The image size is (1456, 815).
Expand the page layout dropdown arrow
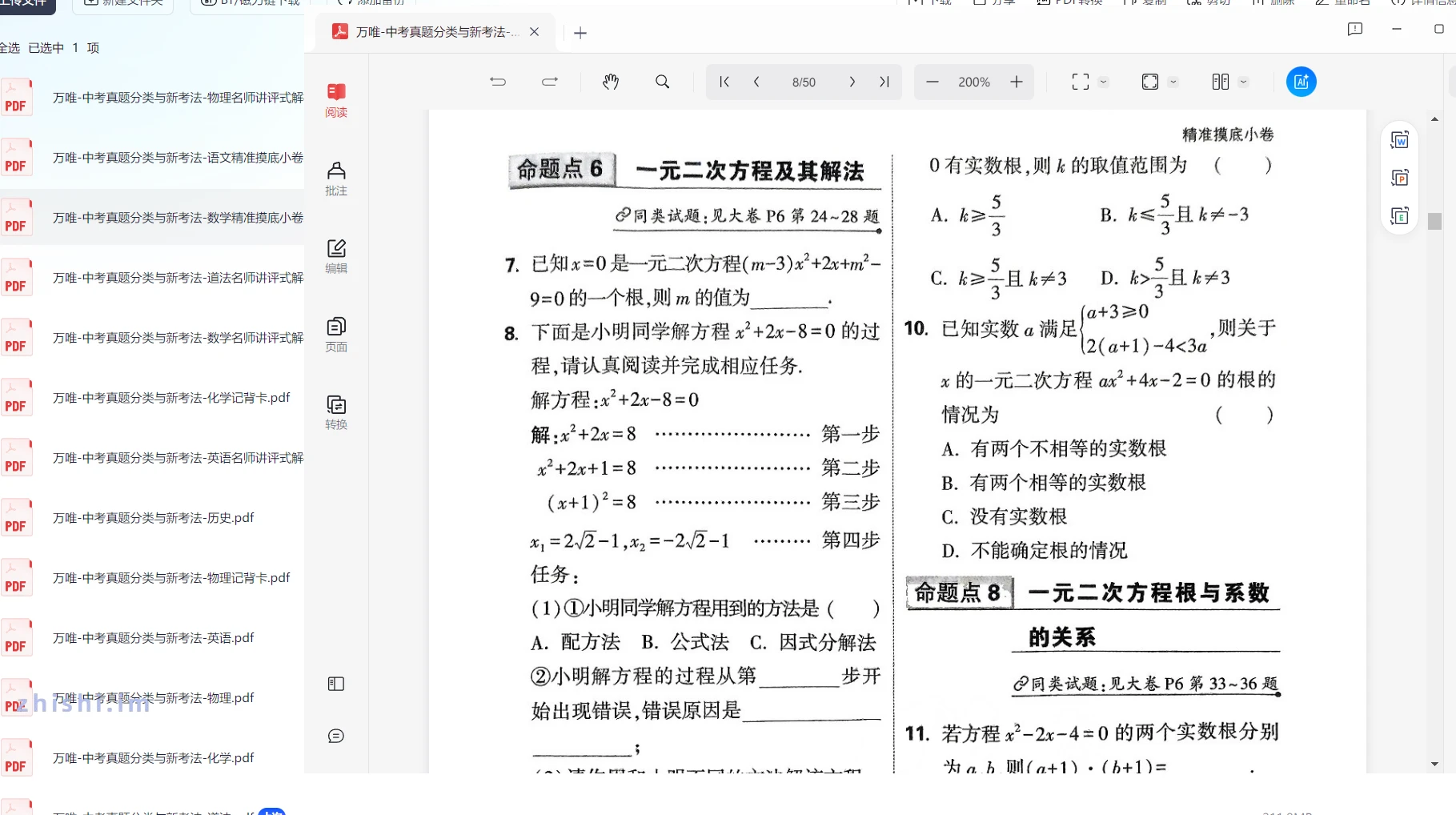(x=1243, y=82)
